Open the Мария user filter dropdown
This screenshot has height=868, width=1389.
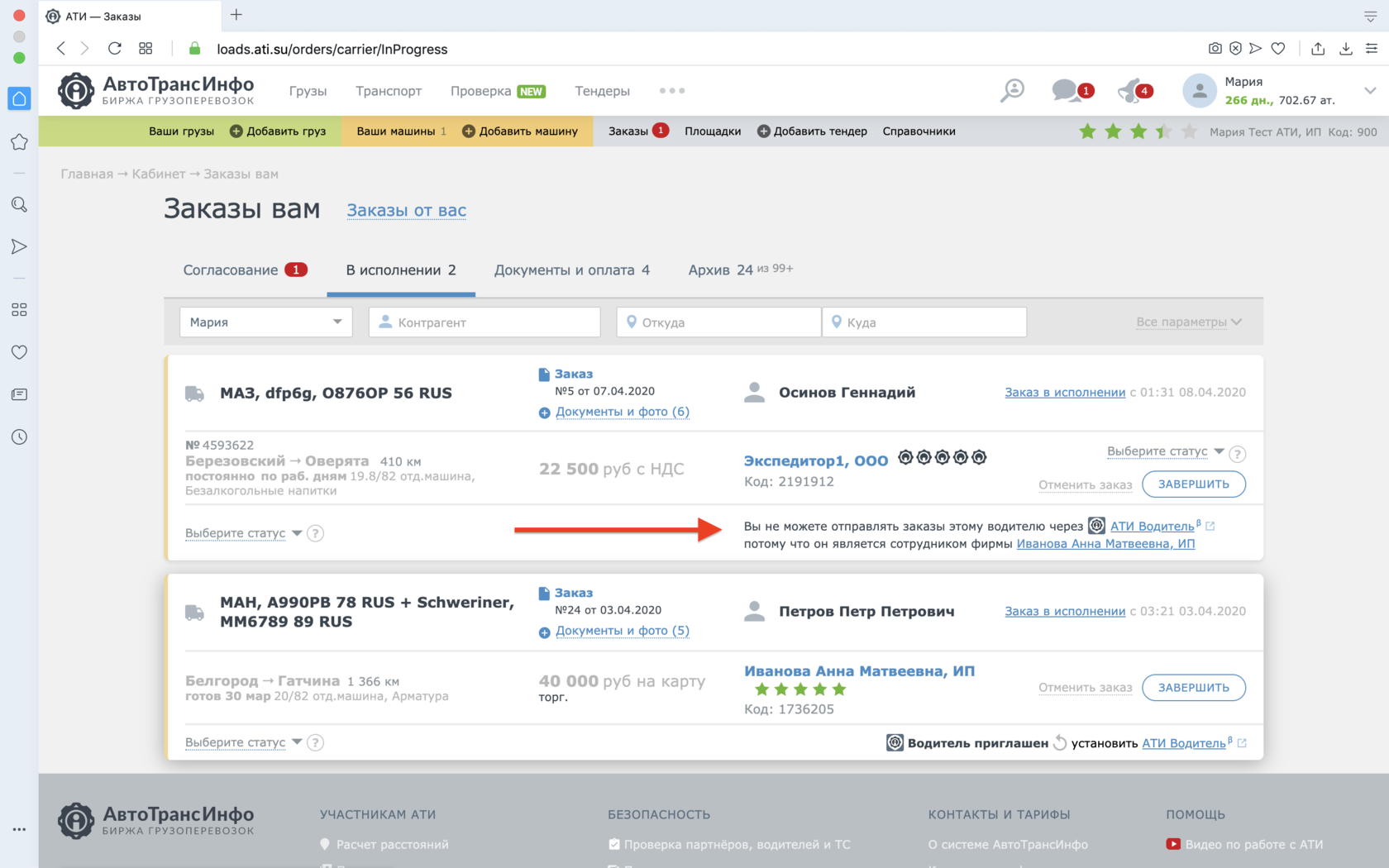tap(266, 322)
